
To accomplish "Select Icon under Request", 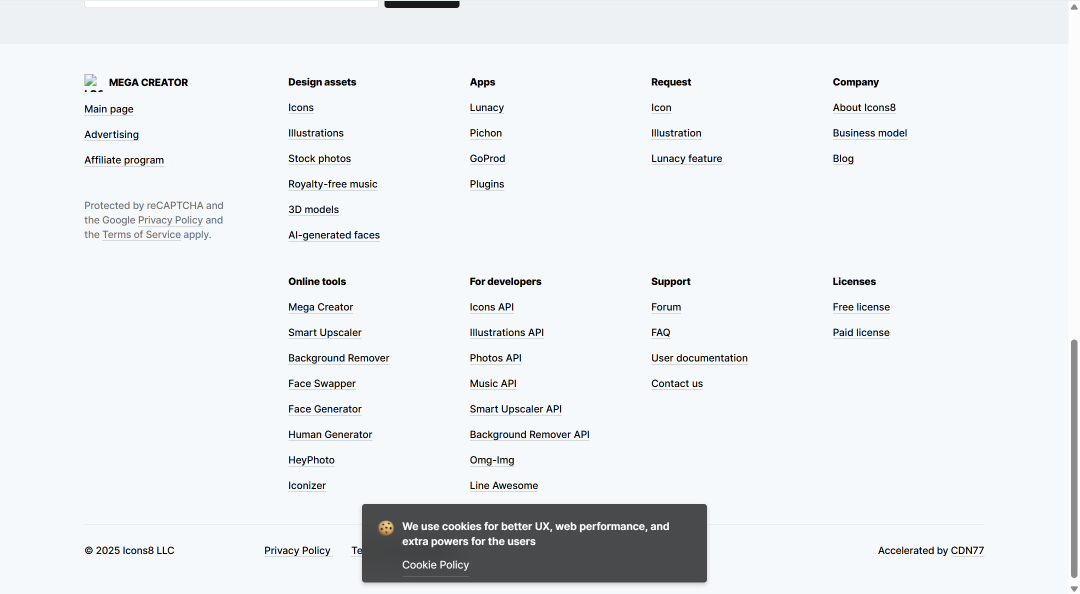I will pyautogui.click(x=661, y=107).
